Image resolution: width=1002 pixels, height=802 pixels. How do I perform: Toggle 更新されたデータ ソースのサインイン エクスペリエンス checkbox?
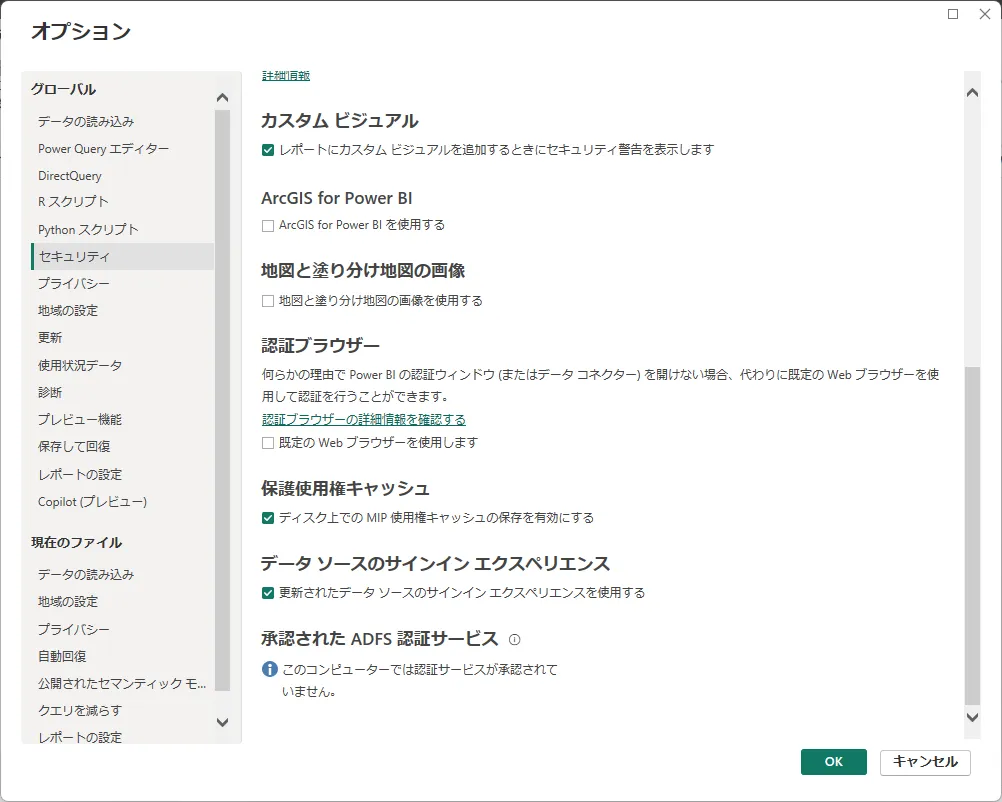click(x=268, y=593)
